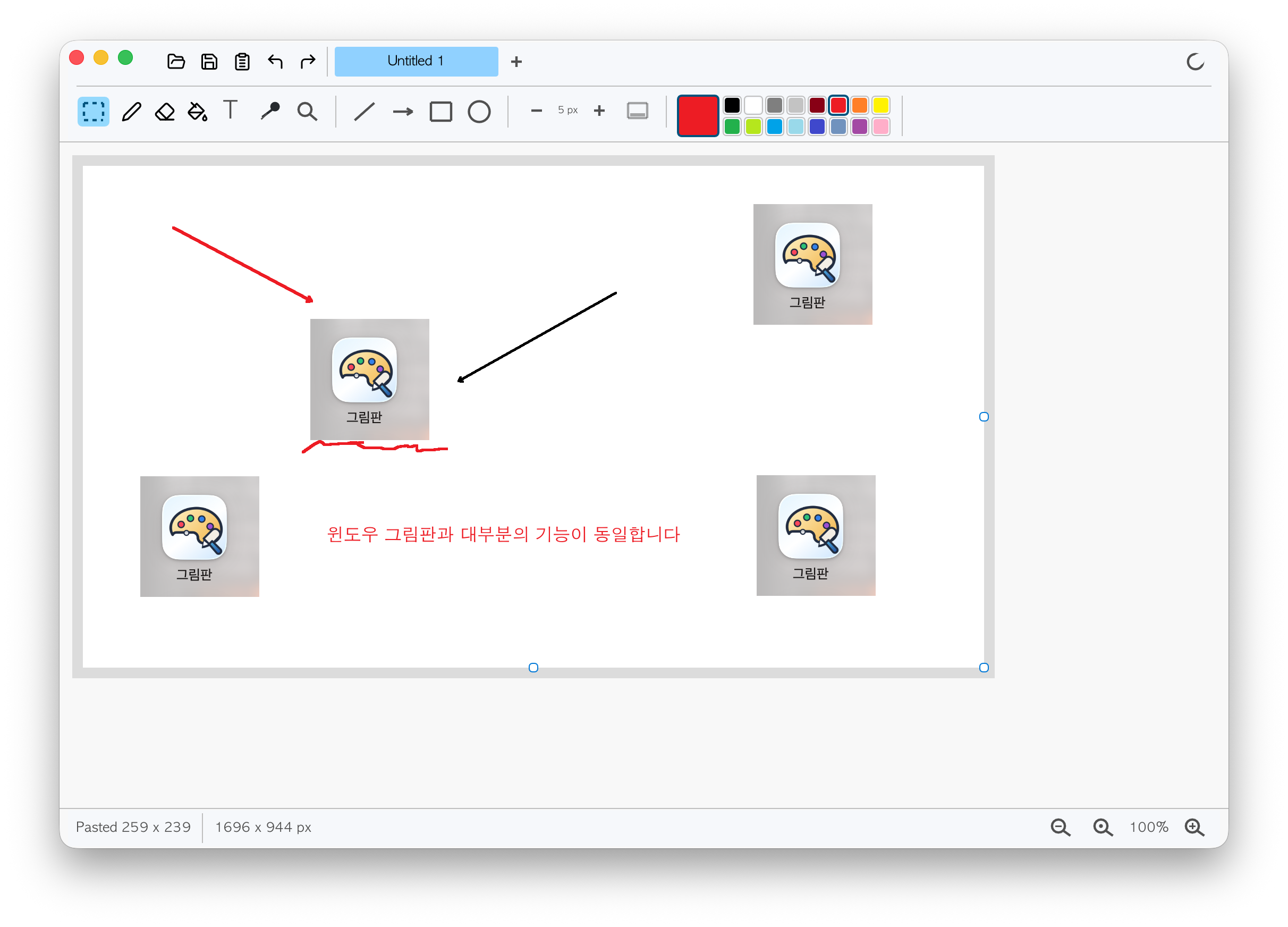This screenshot has width=1288, height=927.
Task: Click the 'Pasted 259 x 239' status text
Action: [133, 827]
